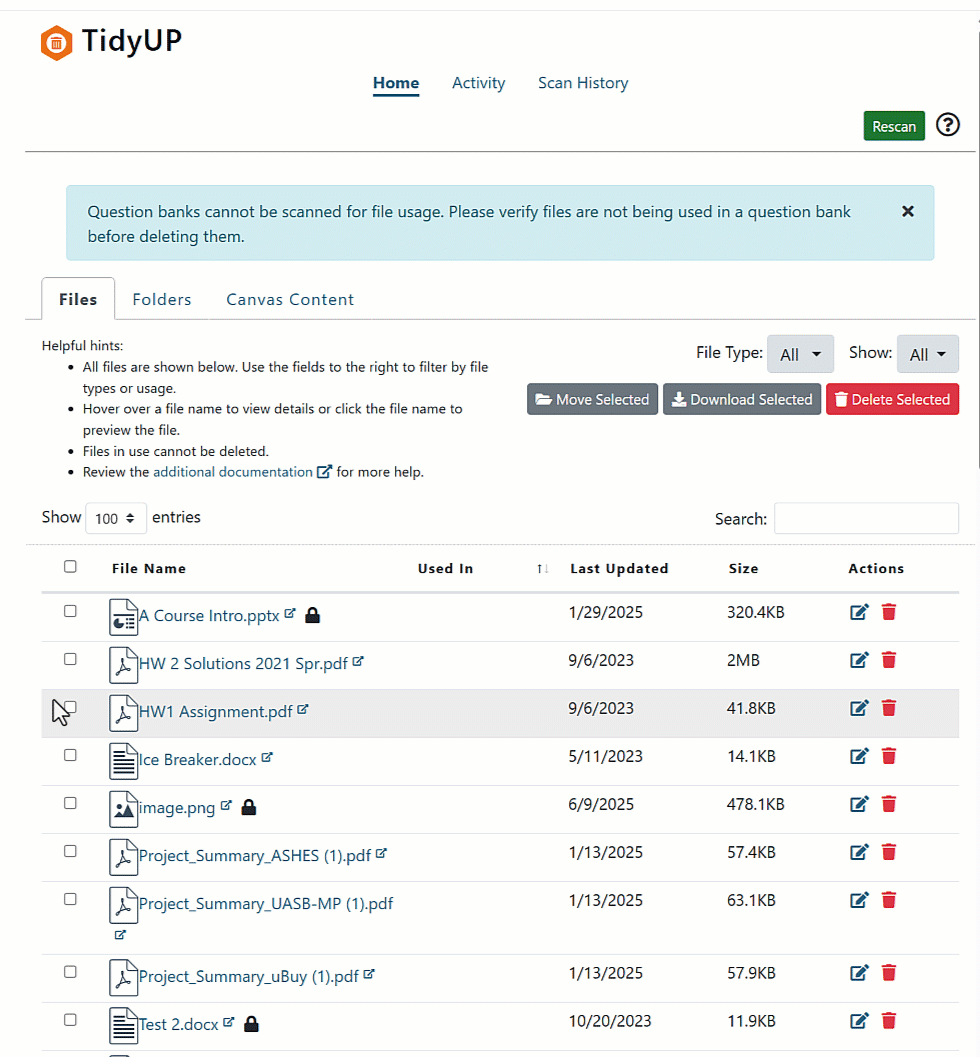Viewport: 980px width, 1057px height.
Task: Click trash icon for HW 2 Solutions 2021 Spr.pdf
Action: tap(889, 660)
